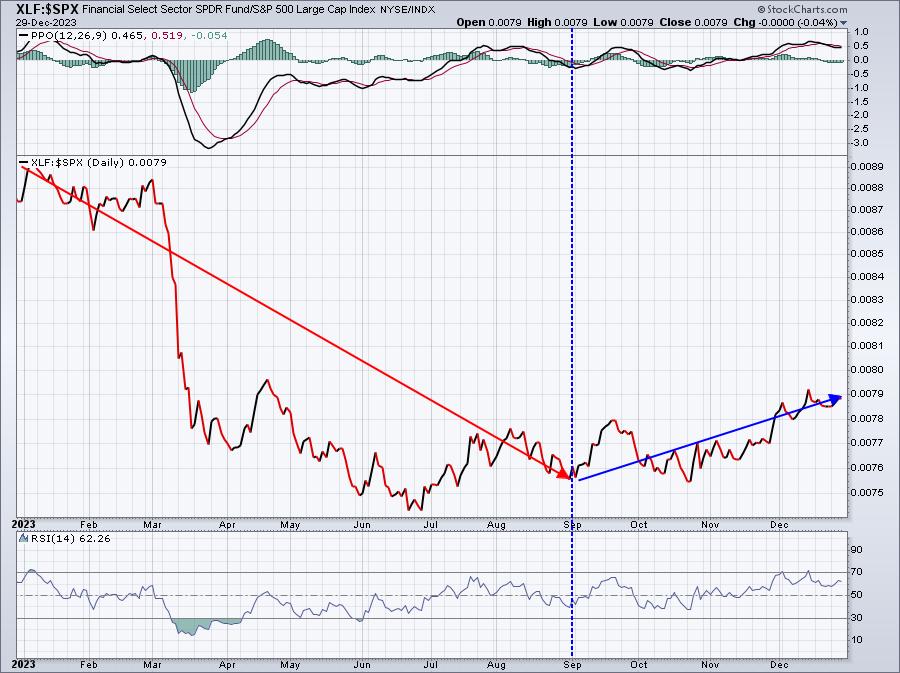This screenshot has width=900, height=673.
Task: Click the -1.5 PPO axis label
Action: 859,102
